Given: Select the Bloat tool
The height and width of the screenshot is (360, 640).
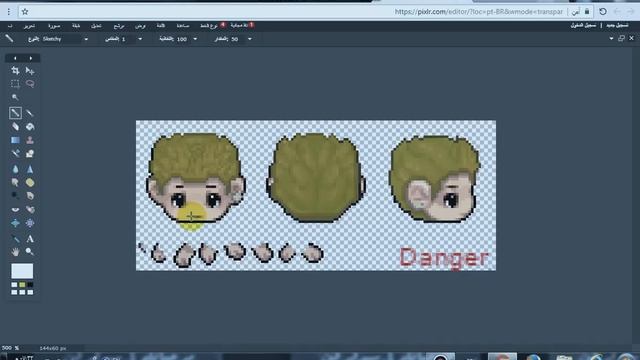Looking at the screenshot, I should pos(15,223).
